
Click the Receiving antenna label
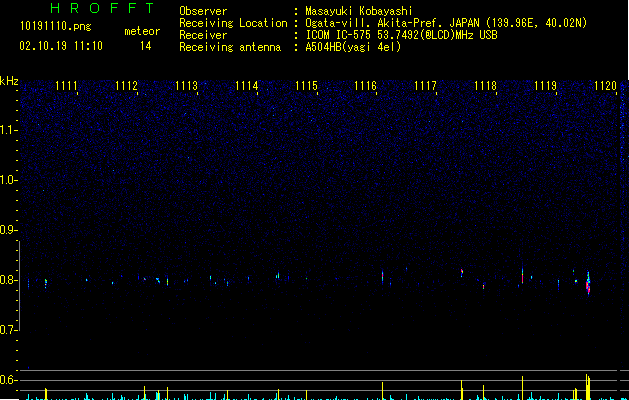pos(230,47)
